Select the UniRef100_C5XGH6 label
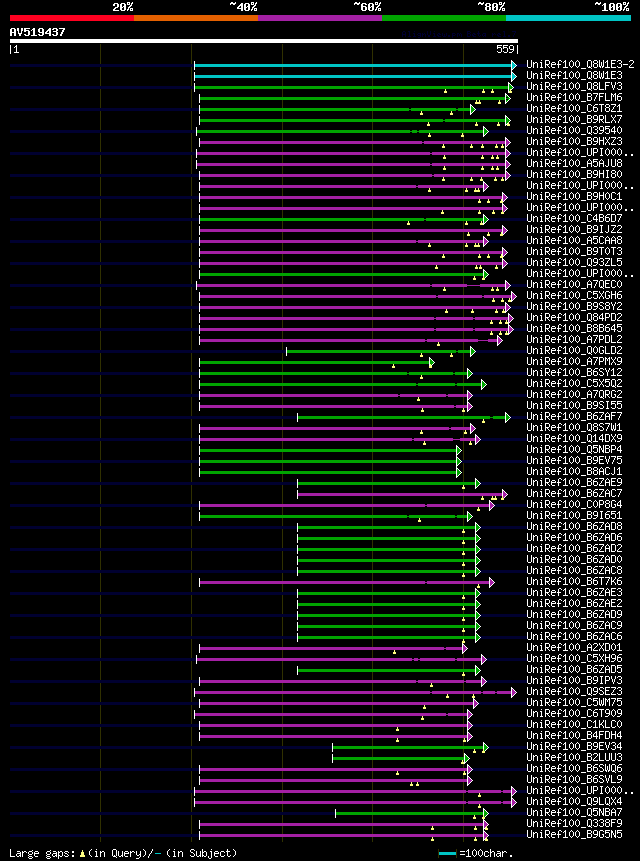 575,295
